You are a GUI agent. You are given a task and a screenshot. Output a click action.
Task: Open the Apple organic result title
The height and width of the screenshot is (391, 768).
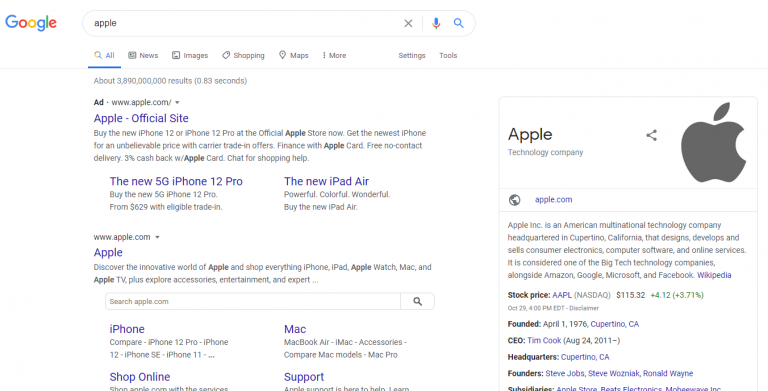pos(108,252)
